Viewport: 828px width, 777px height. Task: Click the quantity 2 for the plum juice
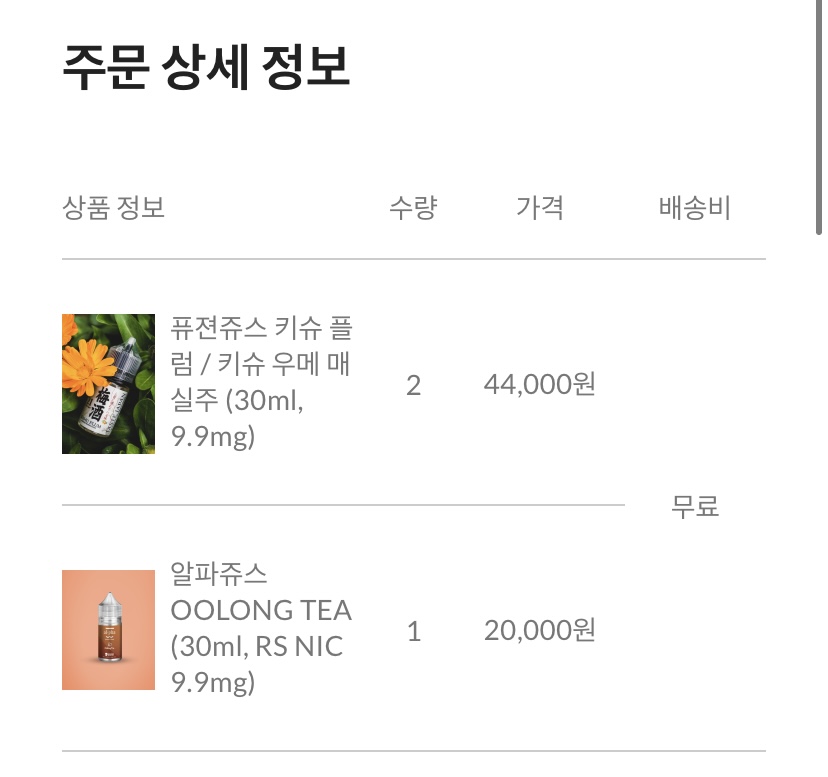pyautogui.click(x=413, y=385)
